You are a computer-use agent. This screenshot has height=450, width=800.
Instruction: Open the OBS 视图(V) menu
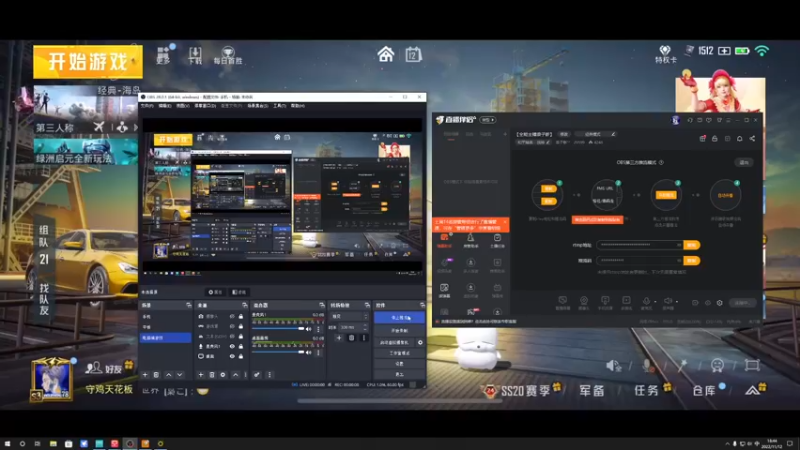183,106
